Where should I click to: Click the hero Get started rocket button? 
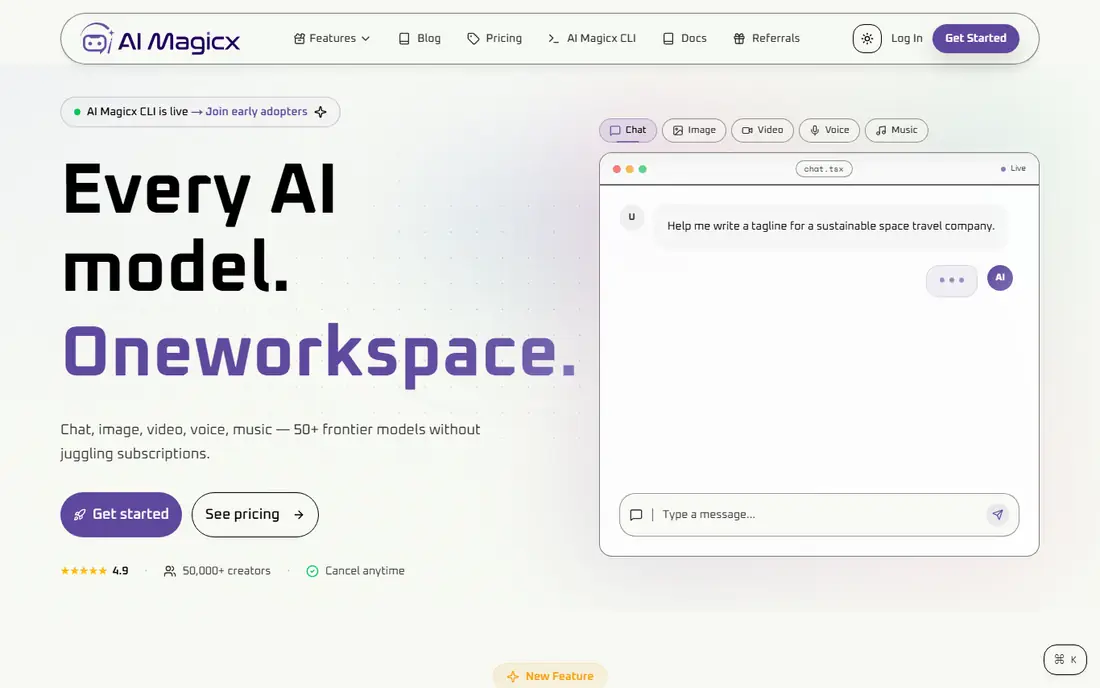(x=121, y=515)
